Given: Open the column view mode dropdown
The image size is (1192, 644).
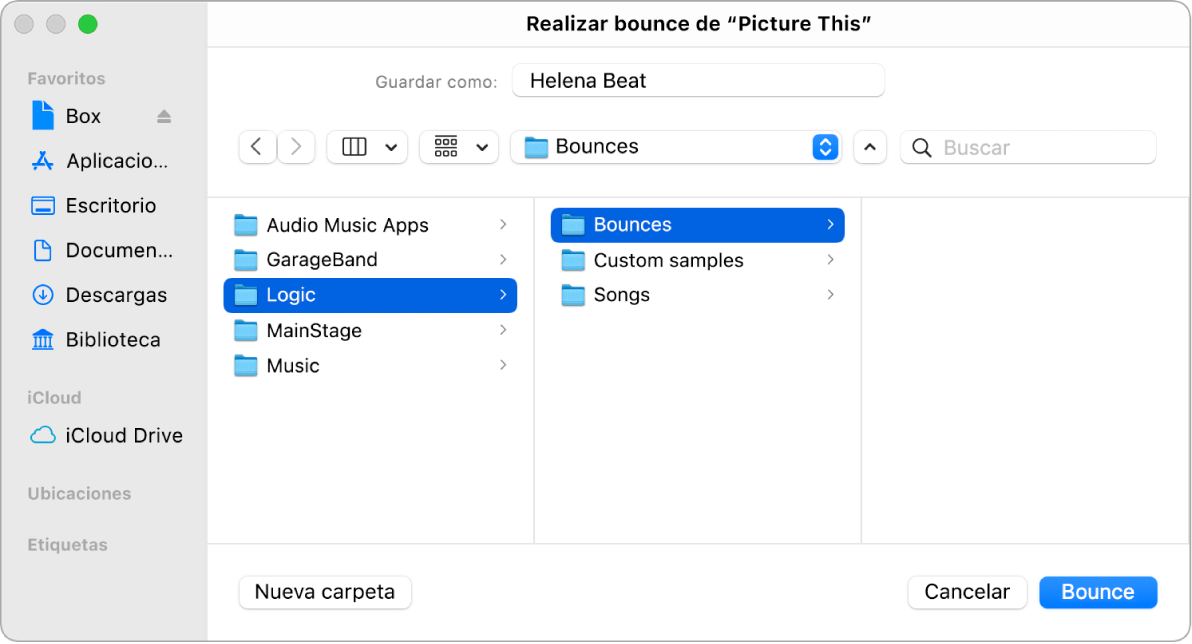Looking at the screenshot, I should pyautogui.click(x=367, y=147).
